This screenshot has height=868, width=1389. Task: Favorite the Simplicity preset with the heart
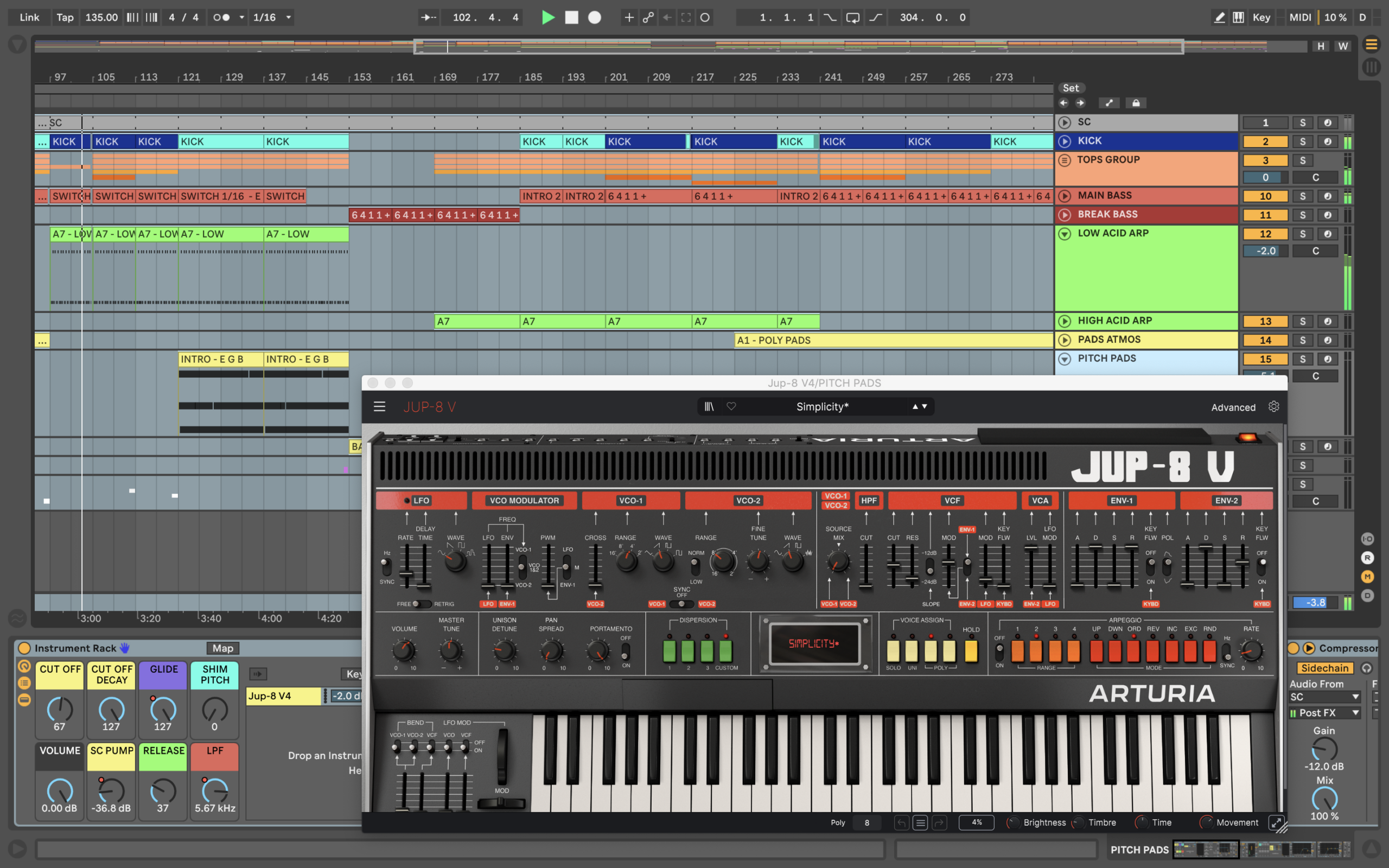731,406
